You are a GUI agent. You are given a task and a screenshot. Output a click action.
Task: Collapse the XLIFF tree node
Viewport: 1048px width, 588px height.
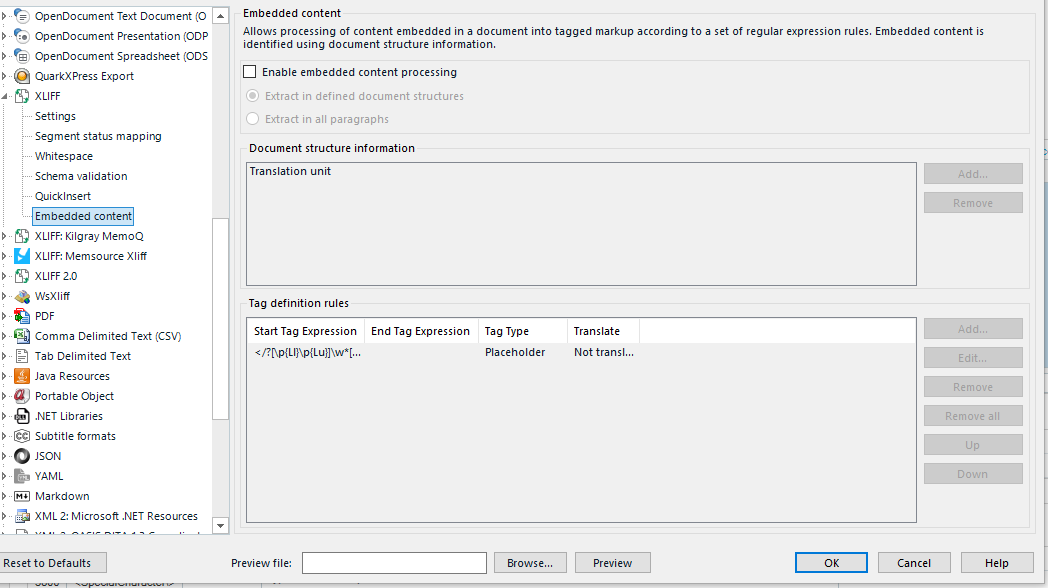[x=5, y=96]
